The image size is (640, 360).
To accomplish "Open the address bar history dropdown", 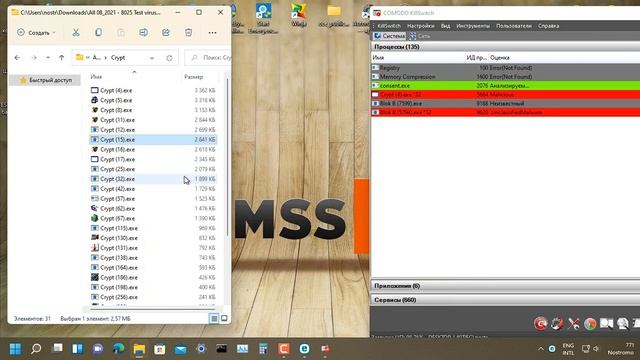I will [x=152, y=58].
